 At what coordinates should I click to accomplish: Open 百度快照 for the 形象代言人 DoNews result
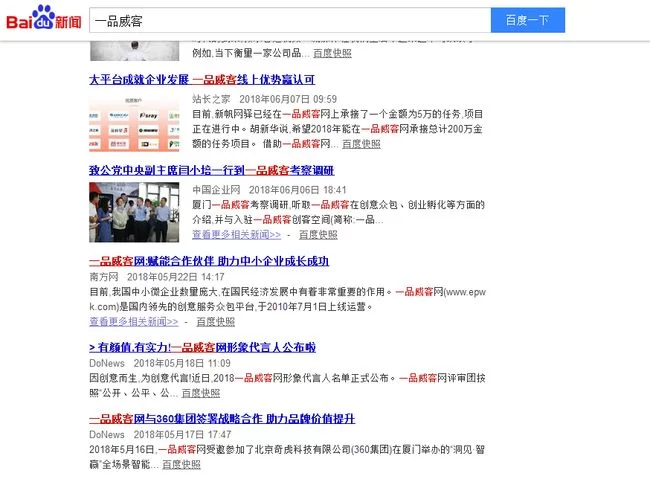coord(201,393)
